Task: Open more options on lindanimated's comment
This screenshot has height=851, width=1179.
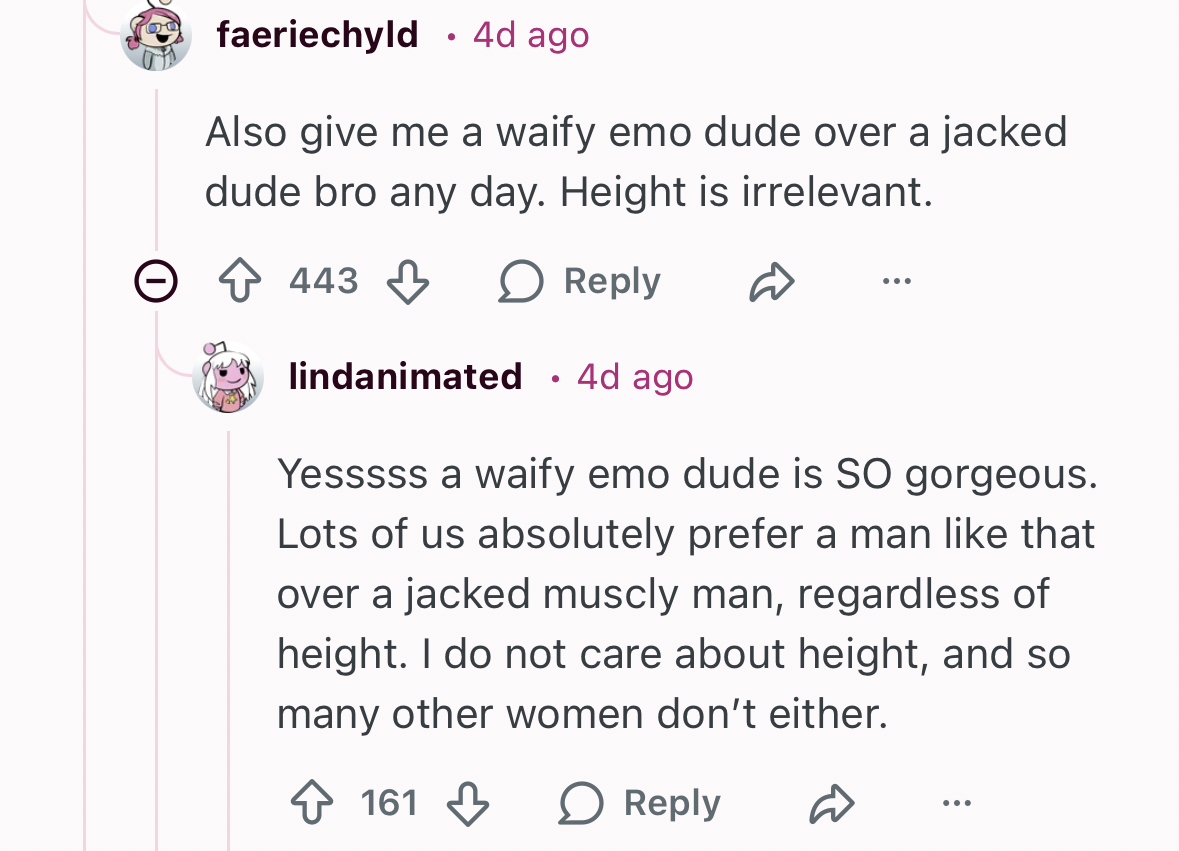Action: coord(956,804)
